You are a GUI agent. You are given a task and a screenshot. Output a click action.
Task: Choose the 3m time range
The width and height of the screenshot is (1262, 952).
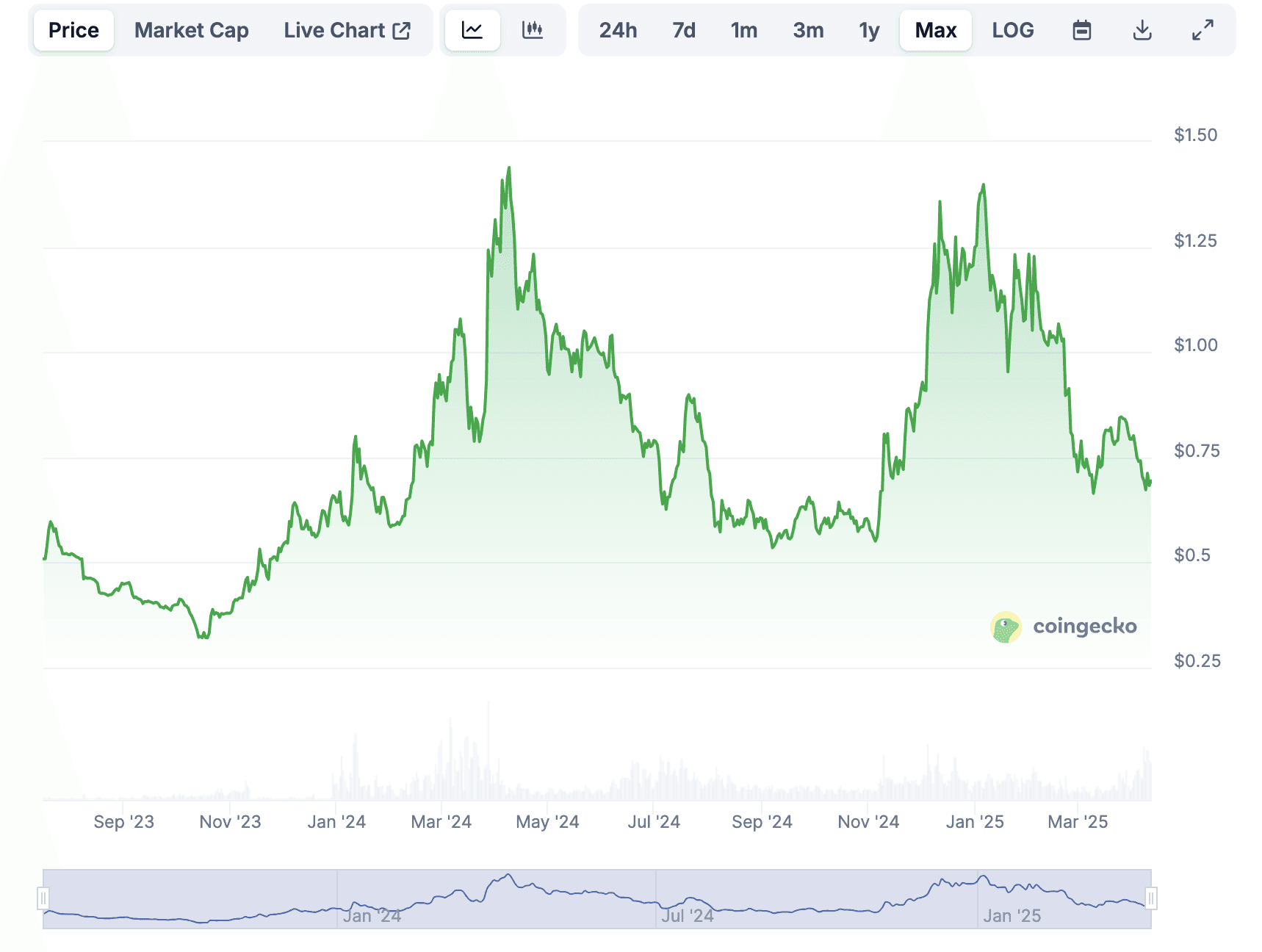click(808, 30)
